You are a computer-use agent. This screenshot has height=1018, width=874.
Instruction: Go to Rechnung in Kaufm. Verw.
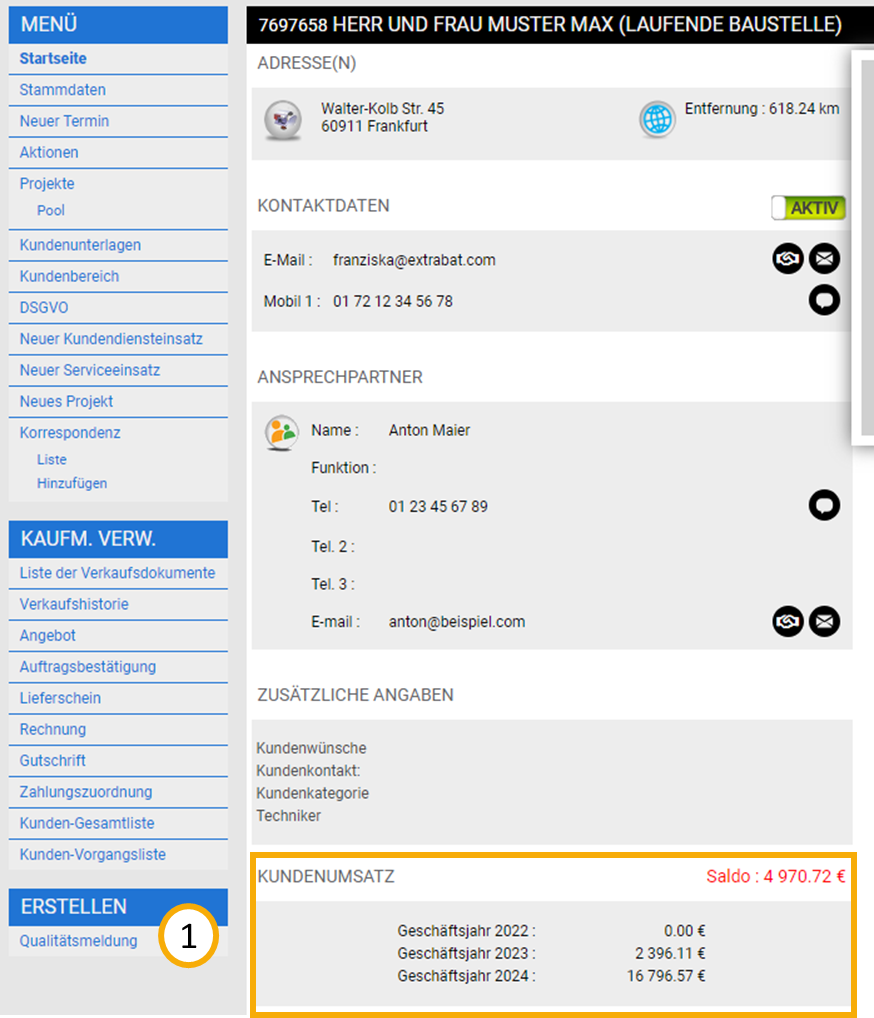tap(53, 729)
